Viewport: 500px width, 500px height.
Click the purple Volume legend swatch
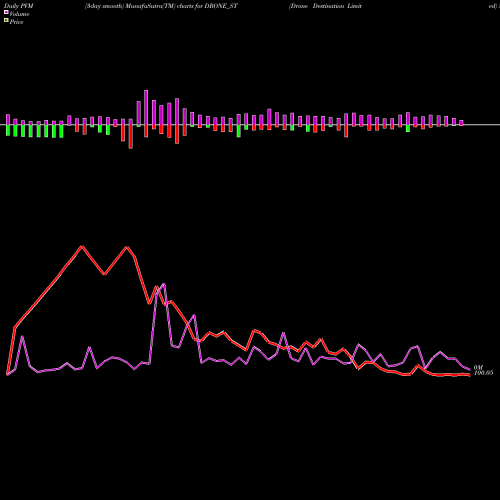6,12
